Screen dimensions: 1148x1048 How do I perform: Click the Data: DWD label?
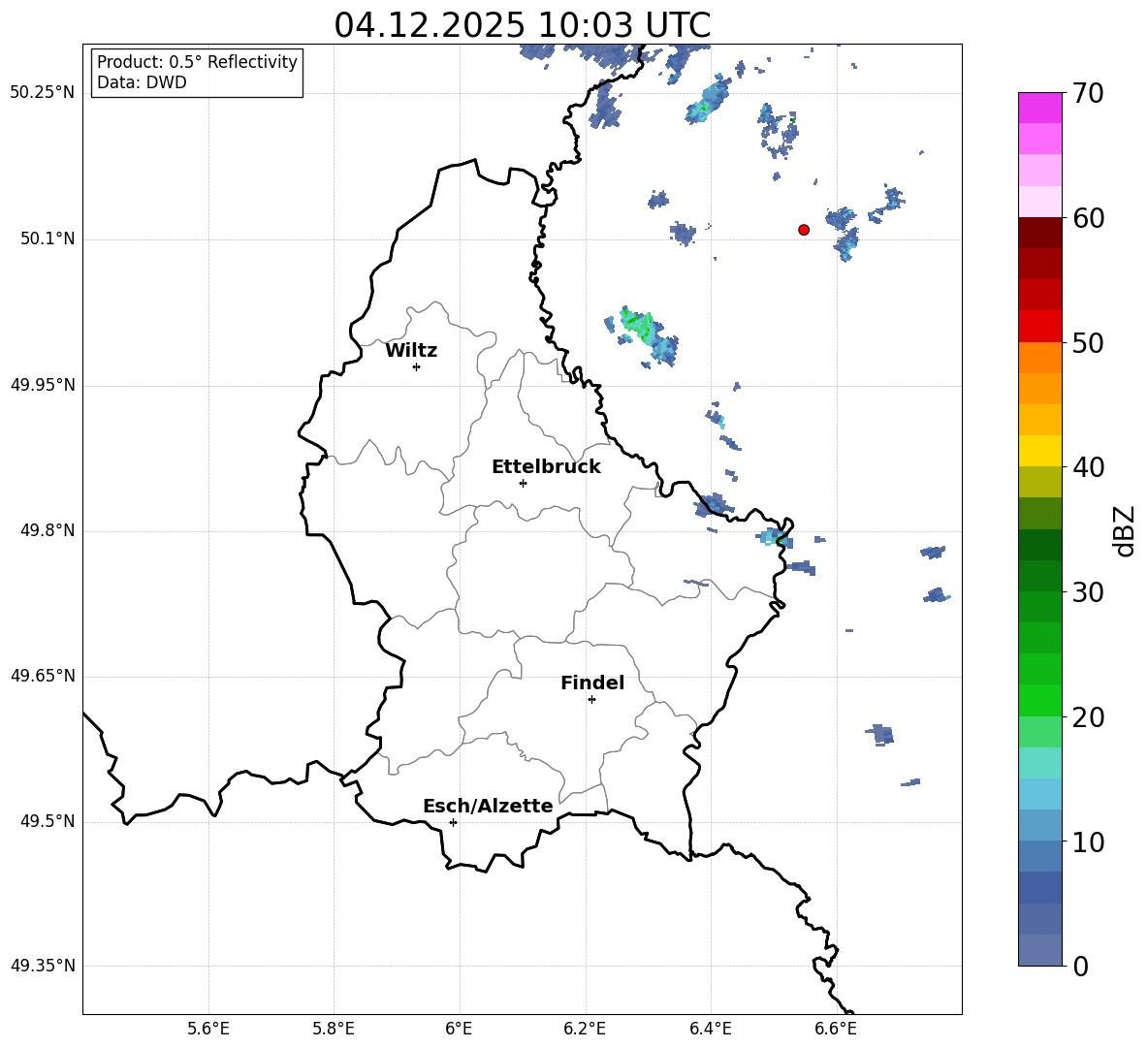tap(142, 82)
